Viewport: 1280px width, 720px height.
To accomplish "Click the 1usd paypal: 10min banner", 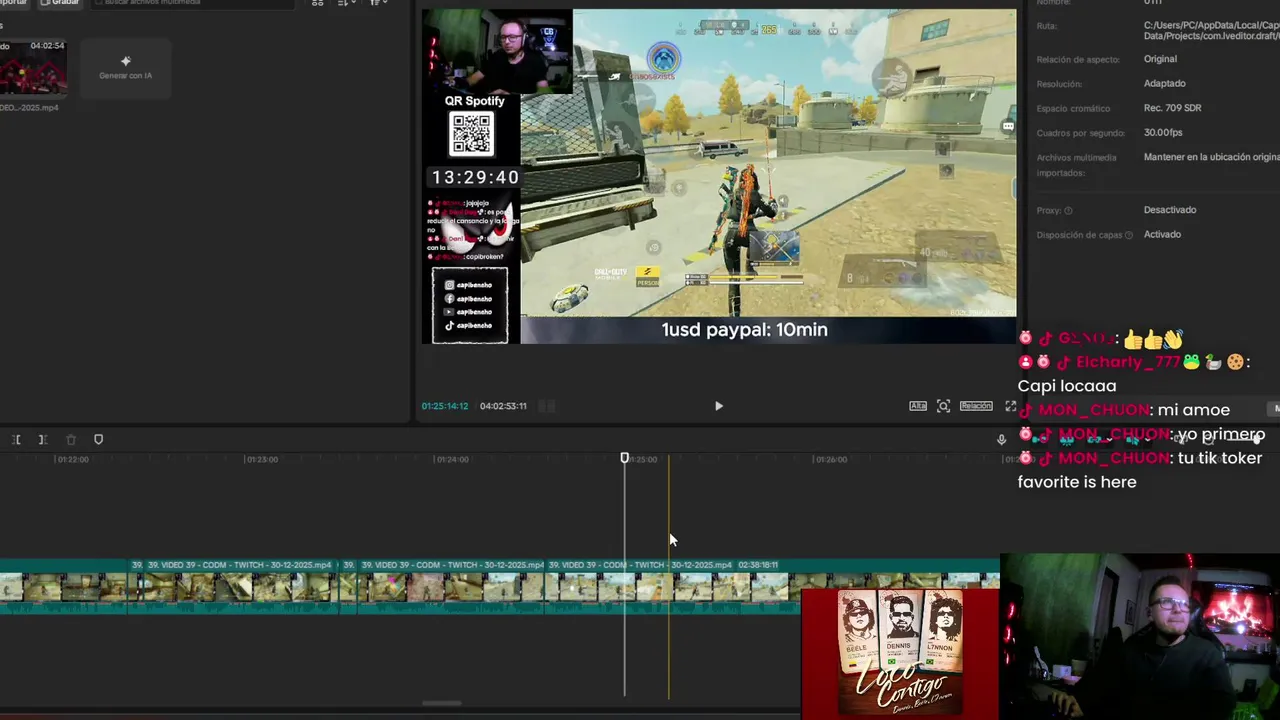I will click(744, 330).
